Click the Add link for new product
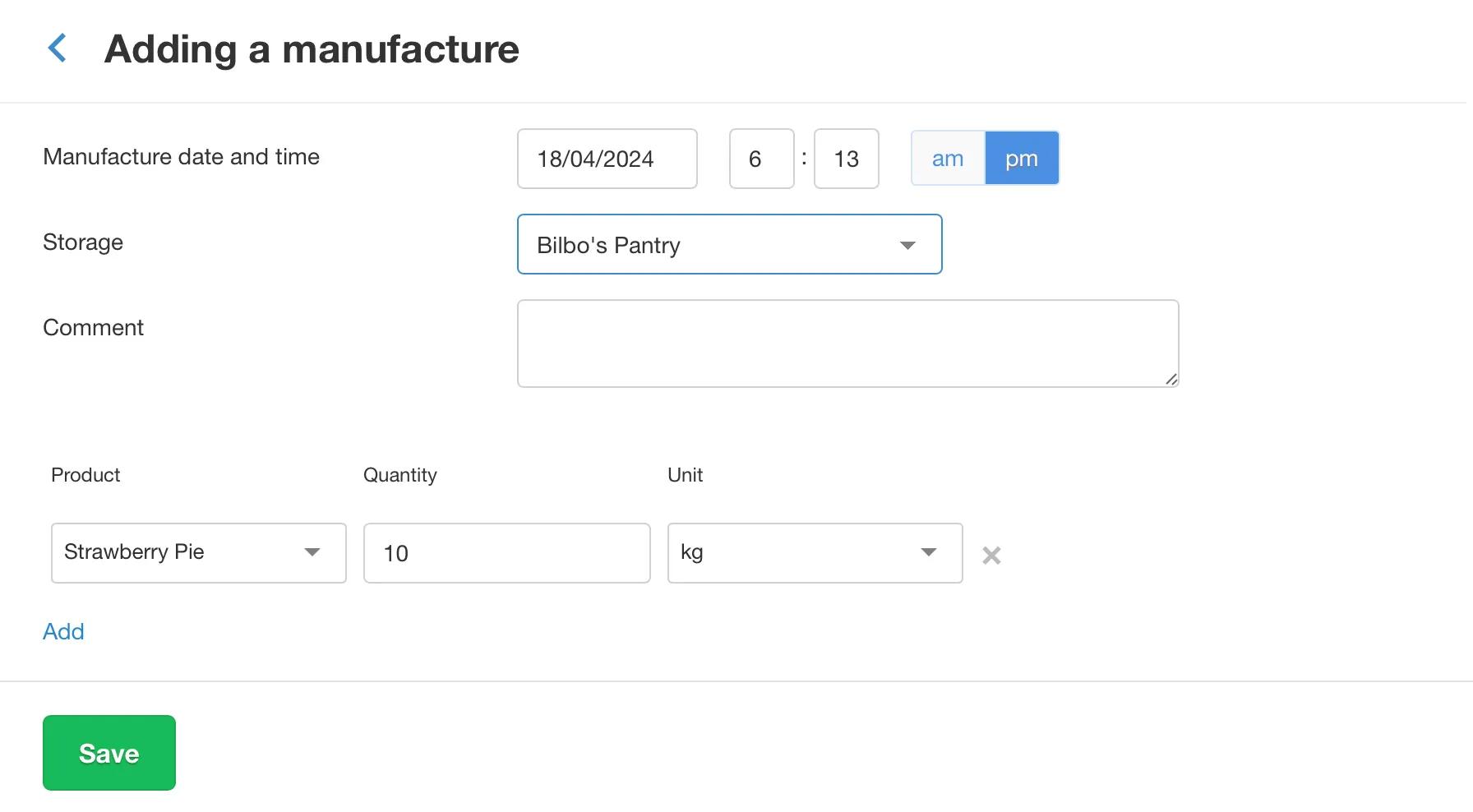This screenshot has height=812, width=1473. (x=63, y=631)
